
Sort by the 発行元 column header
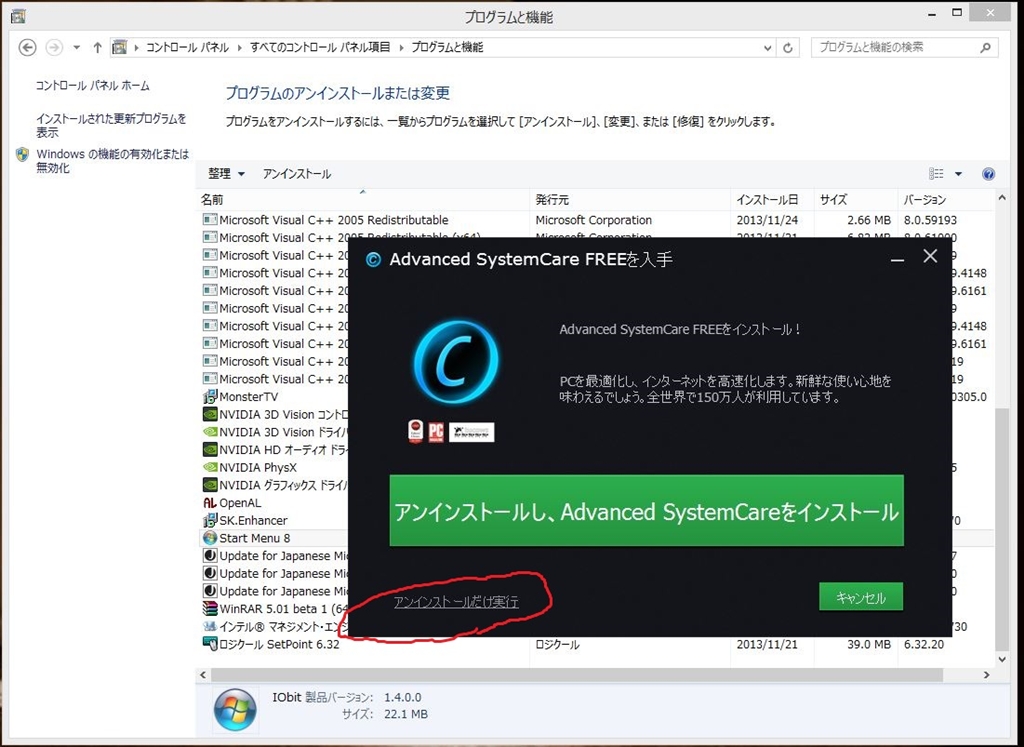[630, 200]
